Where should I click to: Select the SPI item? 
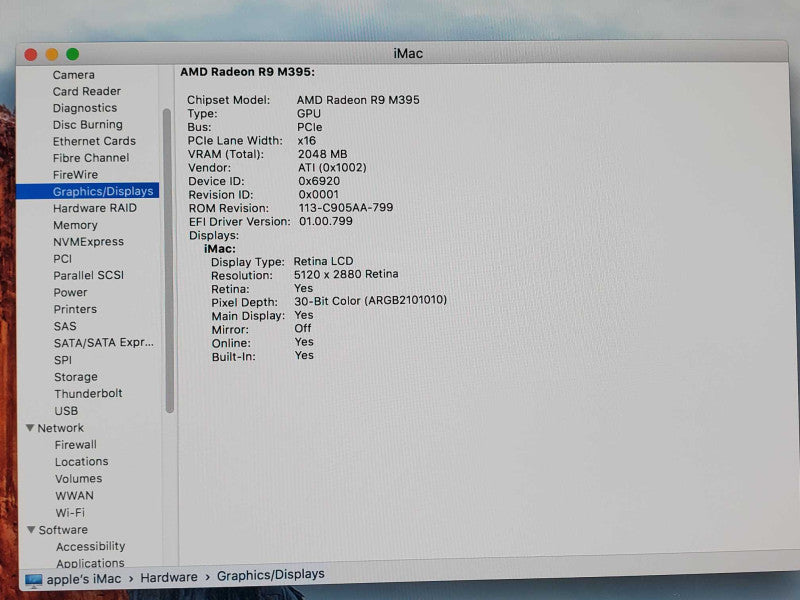pyautogui.click(x=63, y=360)
